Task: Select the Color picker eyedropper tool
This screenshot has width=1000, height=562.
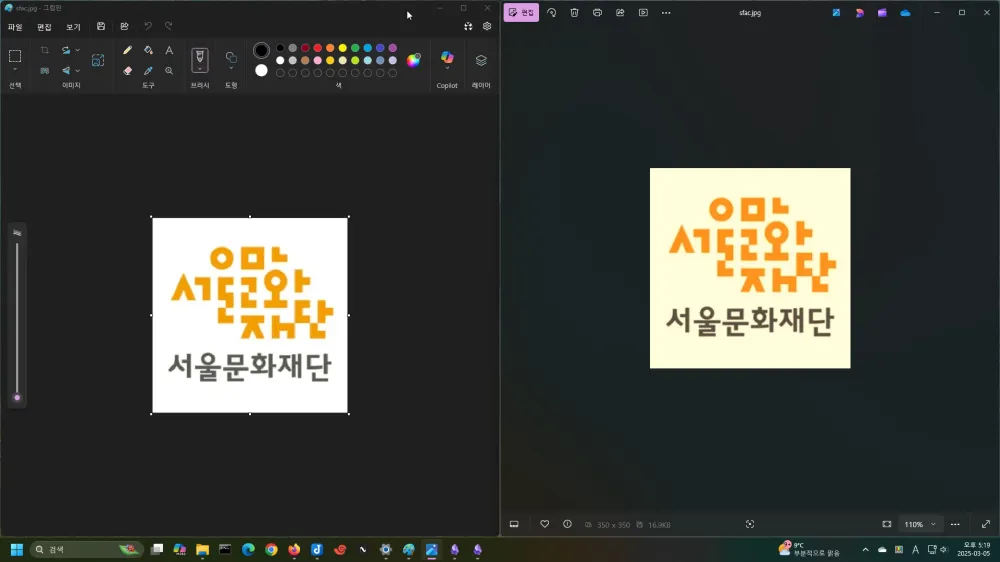Action: click(x=148, y=71)
